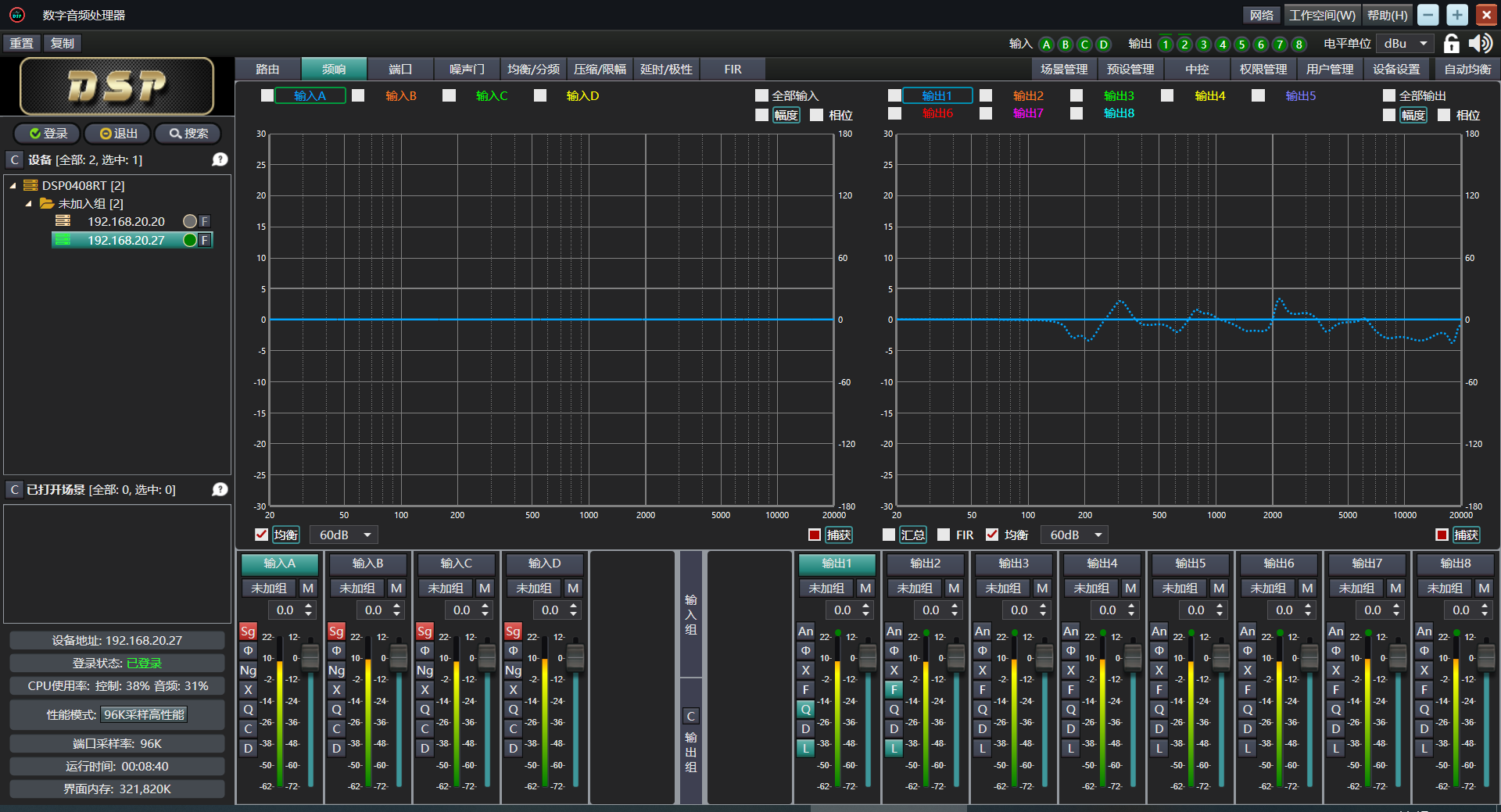Open the 自动均衡 button
Viewport: 1501px width, 812px height.
[x=1467, y=70]
